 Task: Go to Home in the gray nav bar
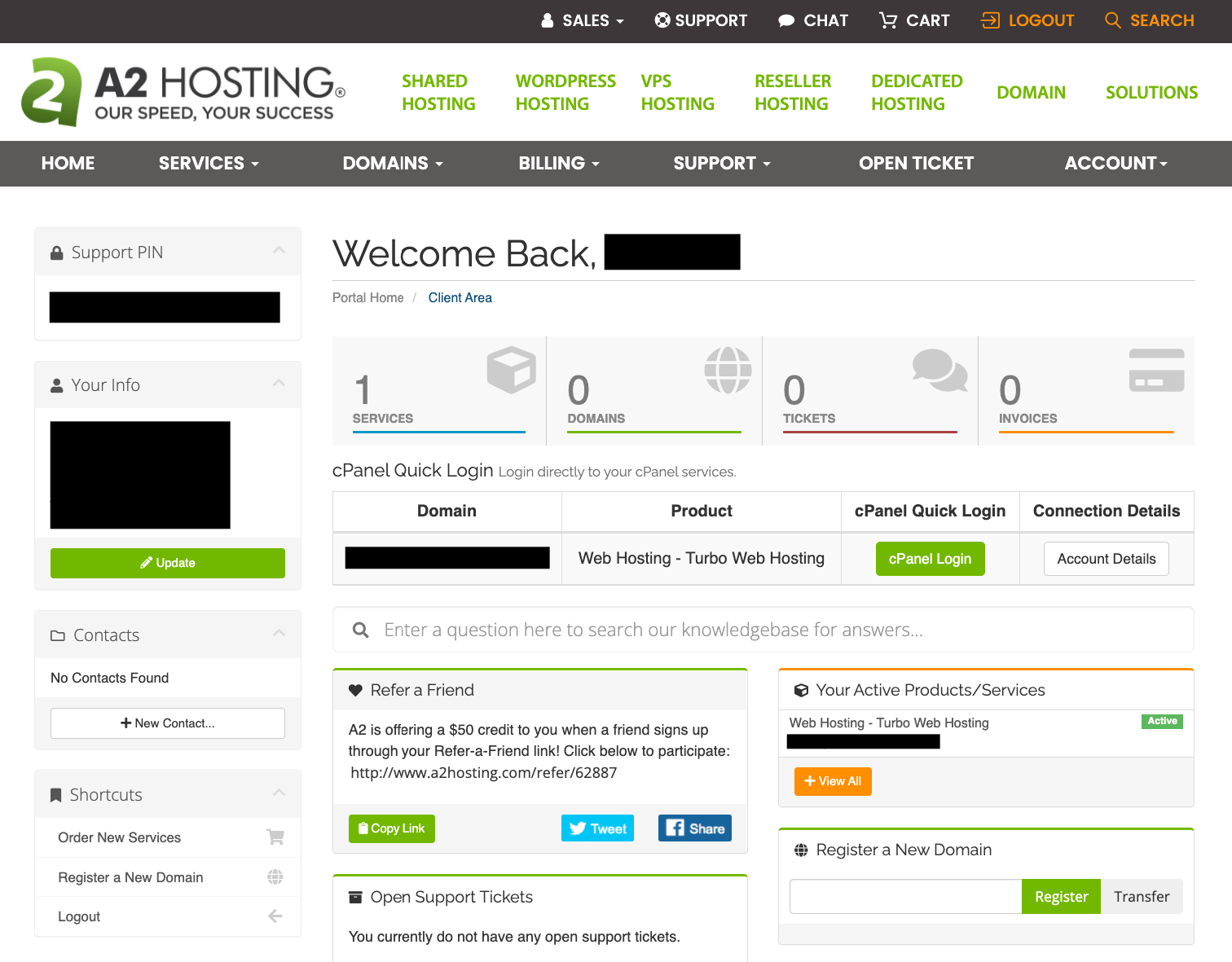(x=68, y=163)
